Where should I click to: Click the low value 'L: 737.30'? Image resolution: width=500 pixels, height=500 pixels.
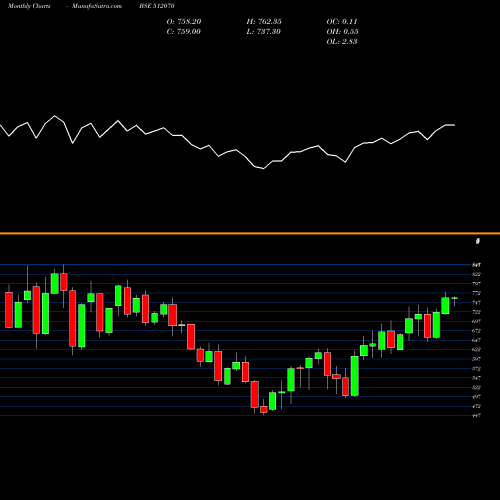click(x=264, y=32)
